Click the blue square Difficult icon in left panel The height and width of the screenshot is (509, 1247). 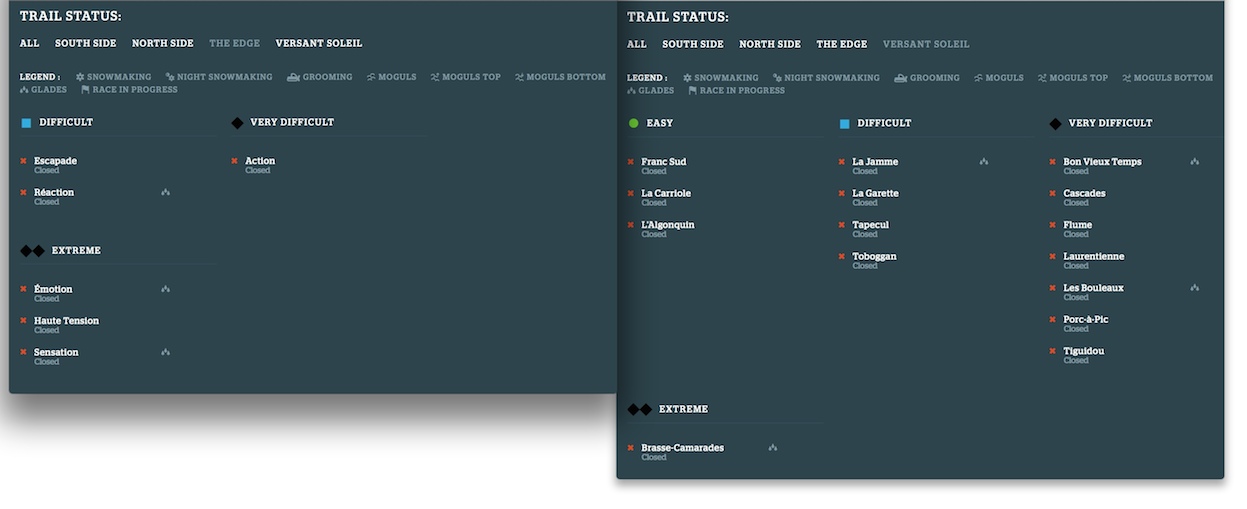pos(26,123)
